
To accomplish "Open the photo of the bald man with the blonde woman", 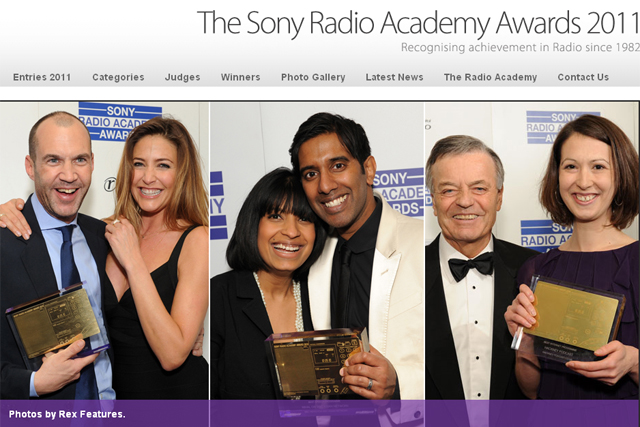I will (x=104, y=251).
